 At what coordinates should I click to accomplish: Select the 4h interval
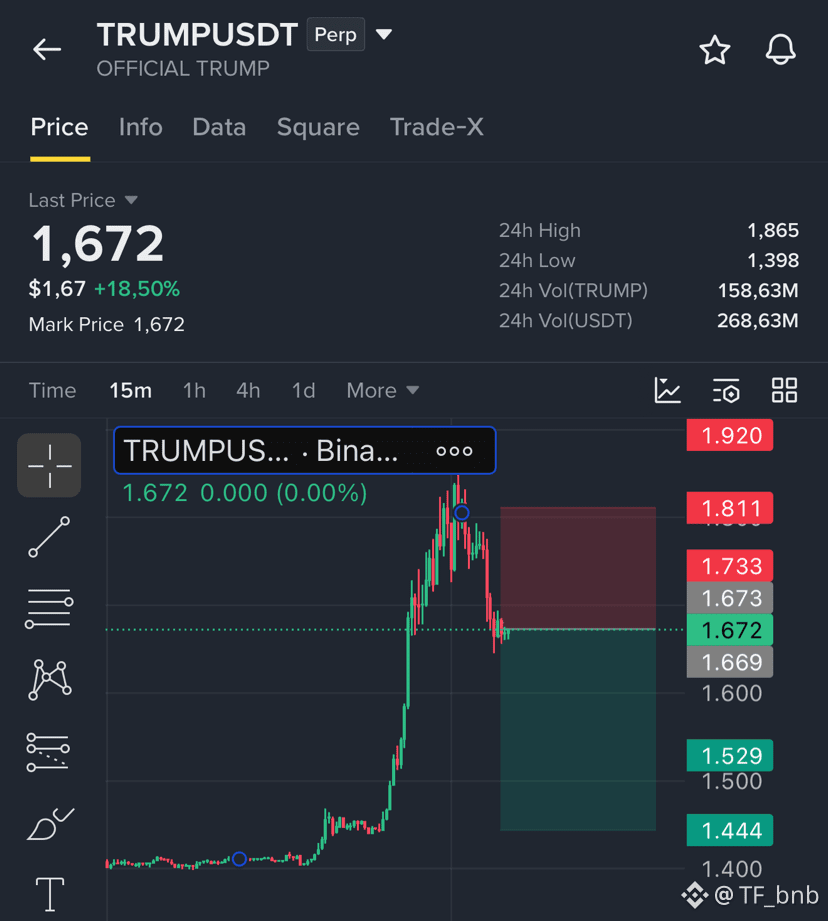(248, 391)
